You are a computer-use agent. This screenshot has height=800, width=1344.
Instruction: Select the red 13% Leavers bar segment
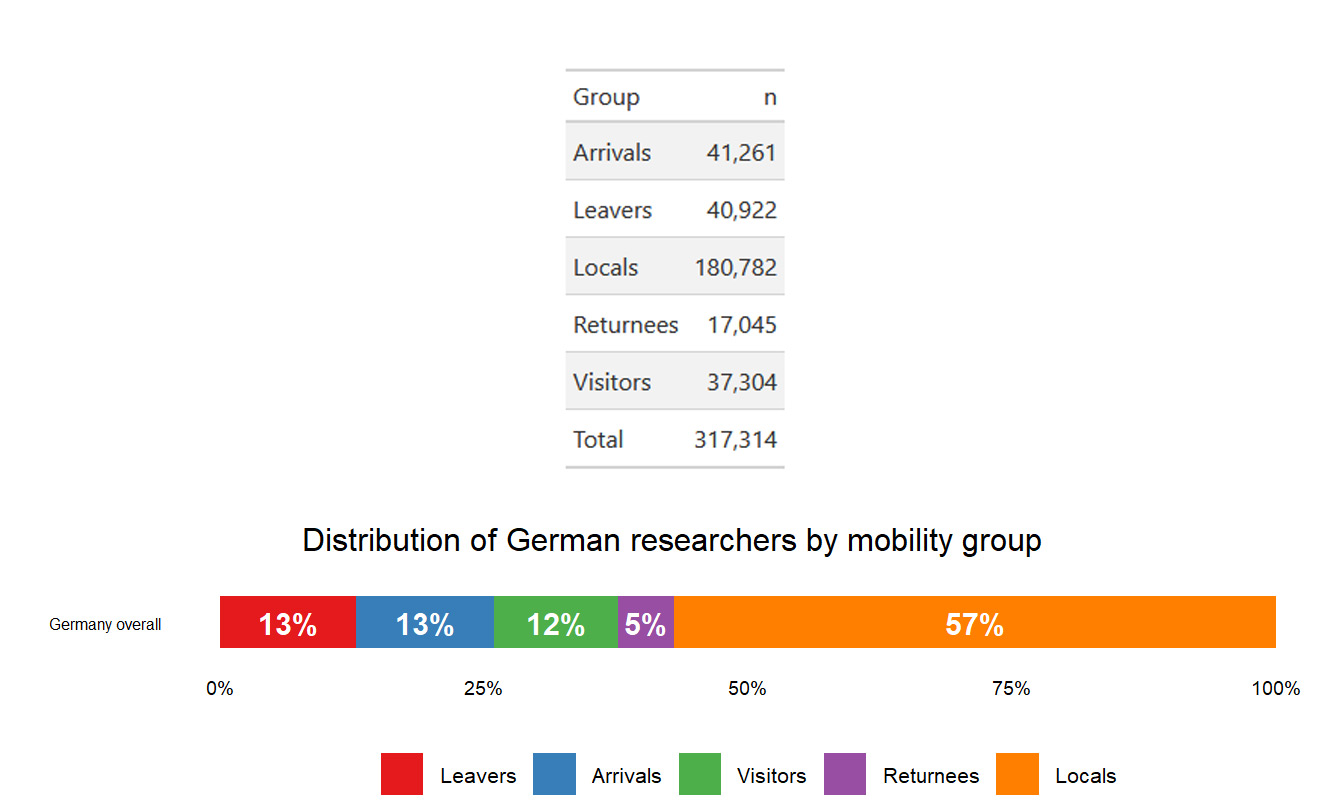[288, 622]
